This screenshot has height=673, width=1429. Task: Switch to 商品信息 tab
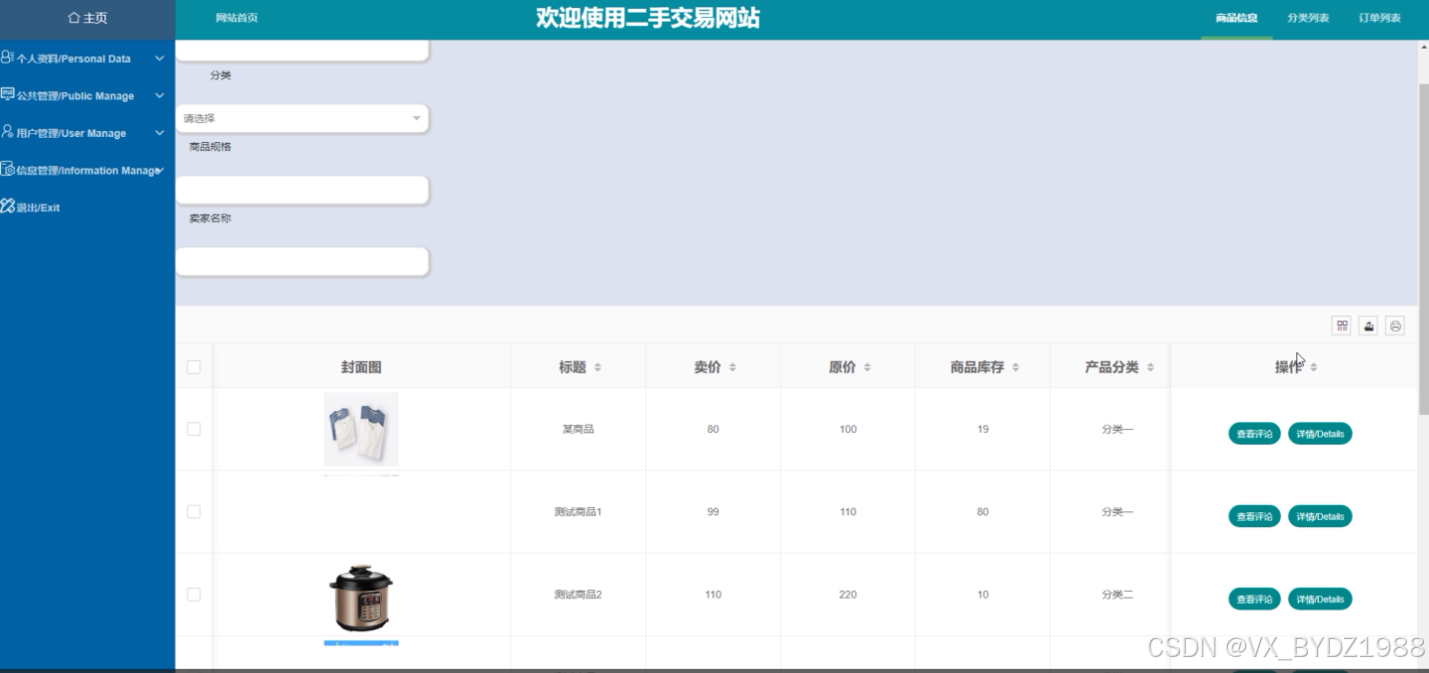pos(1236,18)
